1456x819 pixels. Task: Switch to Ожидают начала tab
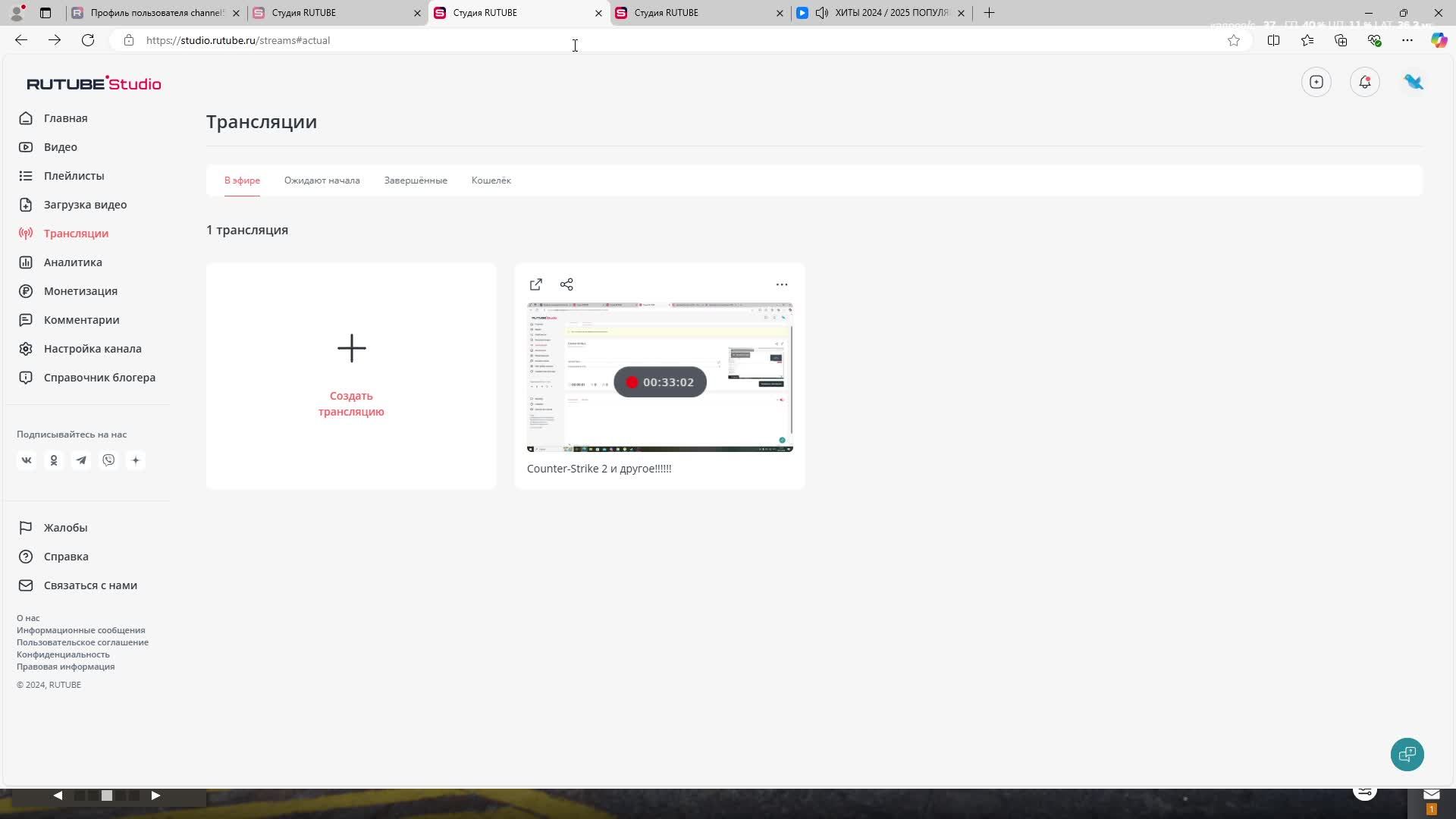pyautogui.click(x=322, y=180)
